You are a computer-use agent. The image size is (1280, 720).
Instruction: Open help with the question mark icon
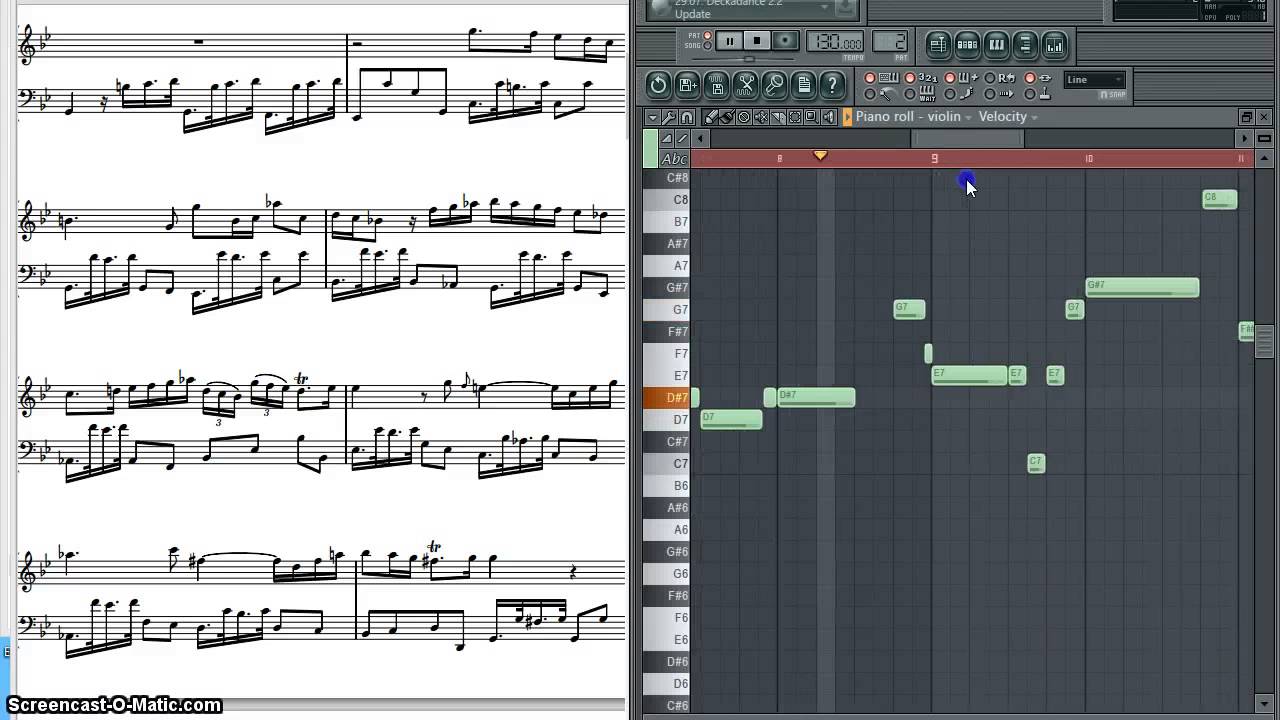(x=832, y=85)
